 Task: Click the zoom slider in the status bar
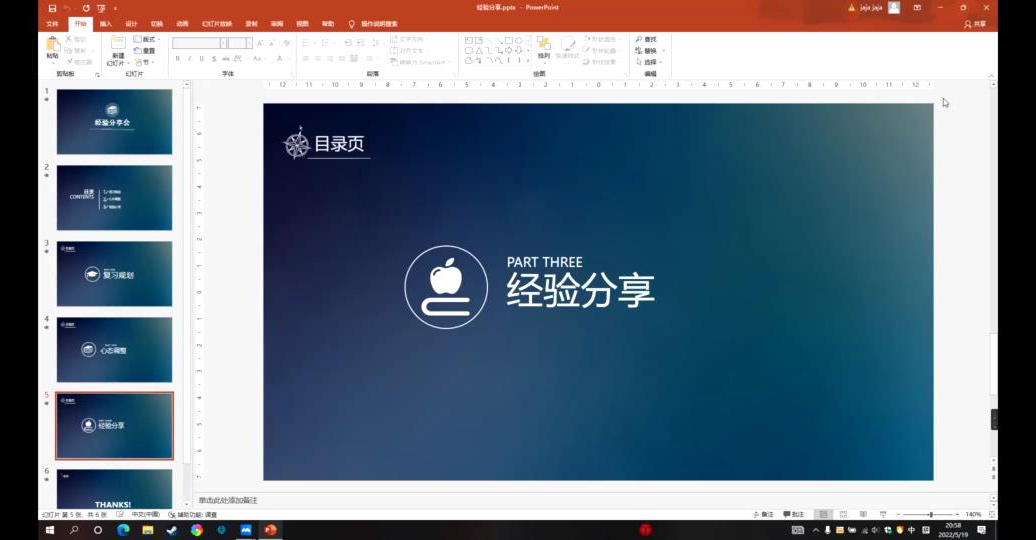(x=930, y=514)
